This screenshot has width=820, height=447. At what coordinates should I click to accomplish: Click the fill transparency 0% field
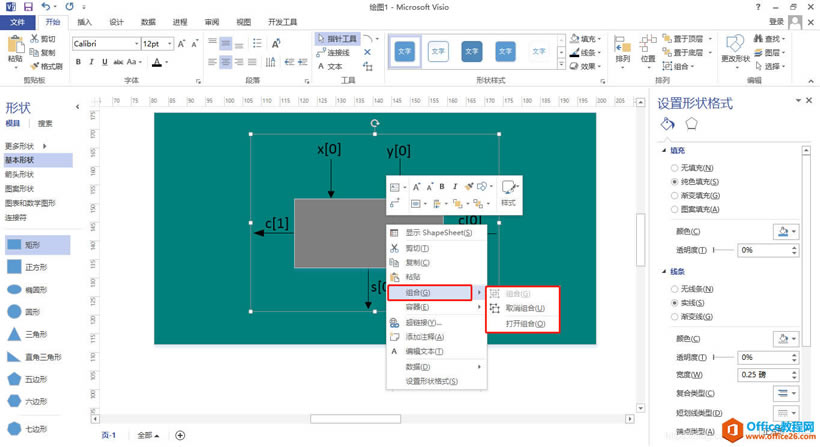pos(764,250)
